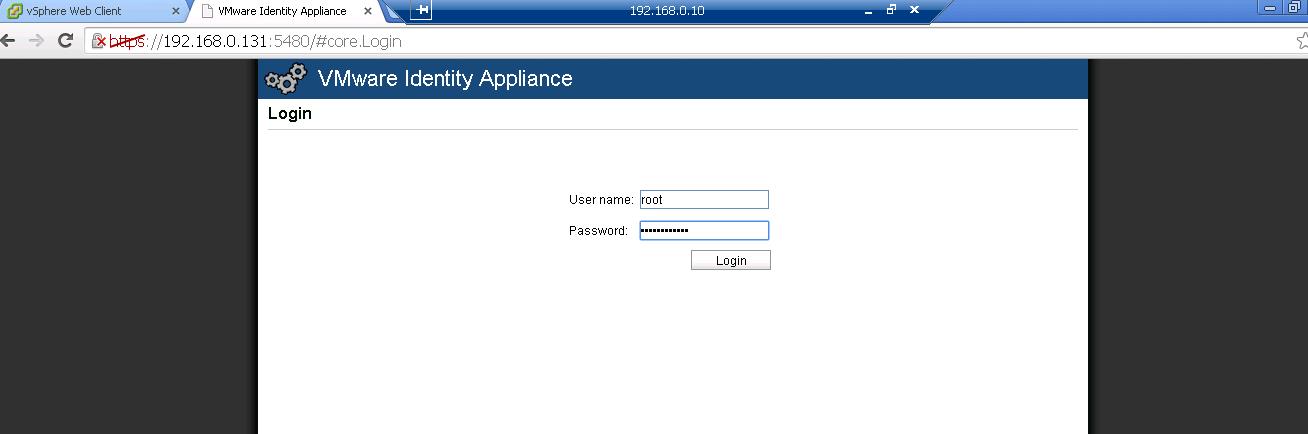The height and width of the screenshot is (434, 1308).
Task: Bookmark page with the star icon
Action: pos(1301,41)
